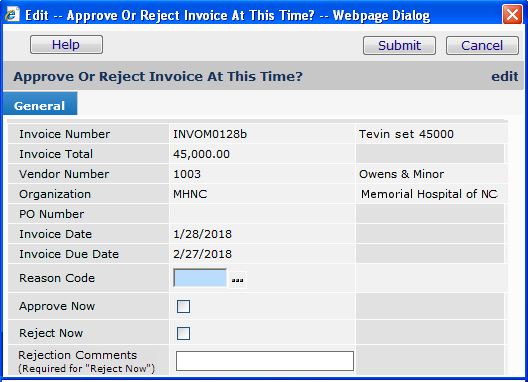528x382 pixels.
Task: Click the Invoice Total 45,000.00 value
Action: tap(201, 154)
